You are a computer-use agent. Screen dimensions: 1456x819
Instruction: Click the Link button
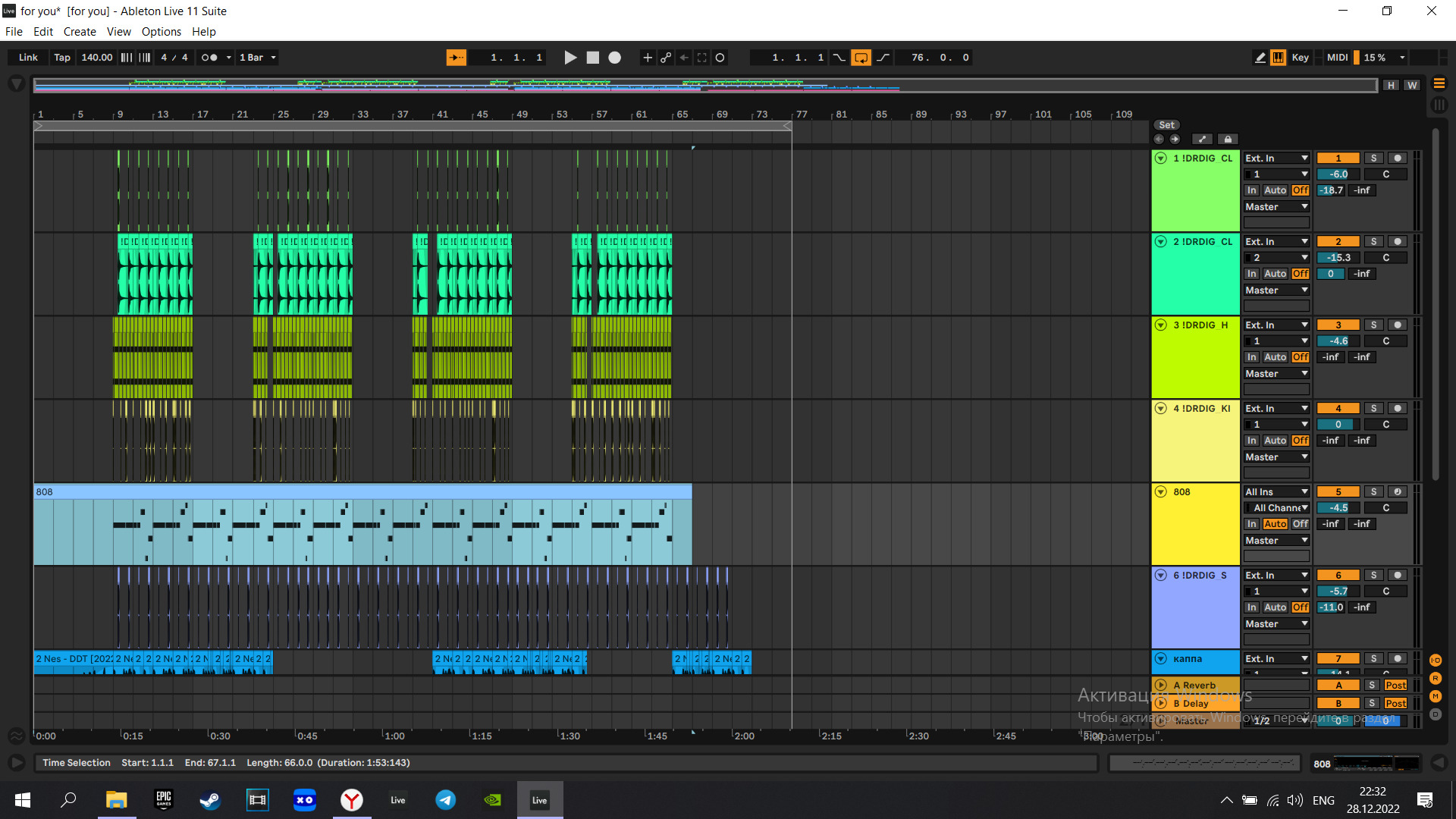tap(28, 58)
